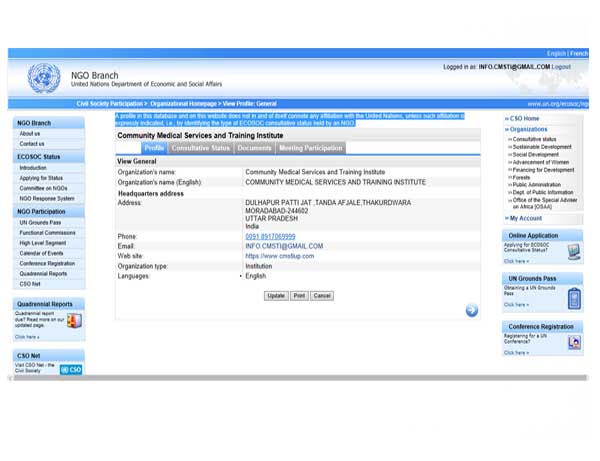
Task: Switch to the Profile tab
Action: point(154,148)
